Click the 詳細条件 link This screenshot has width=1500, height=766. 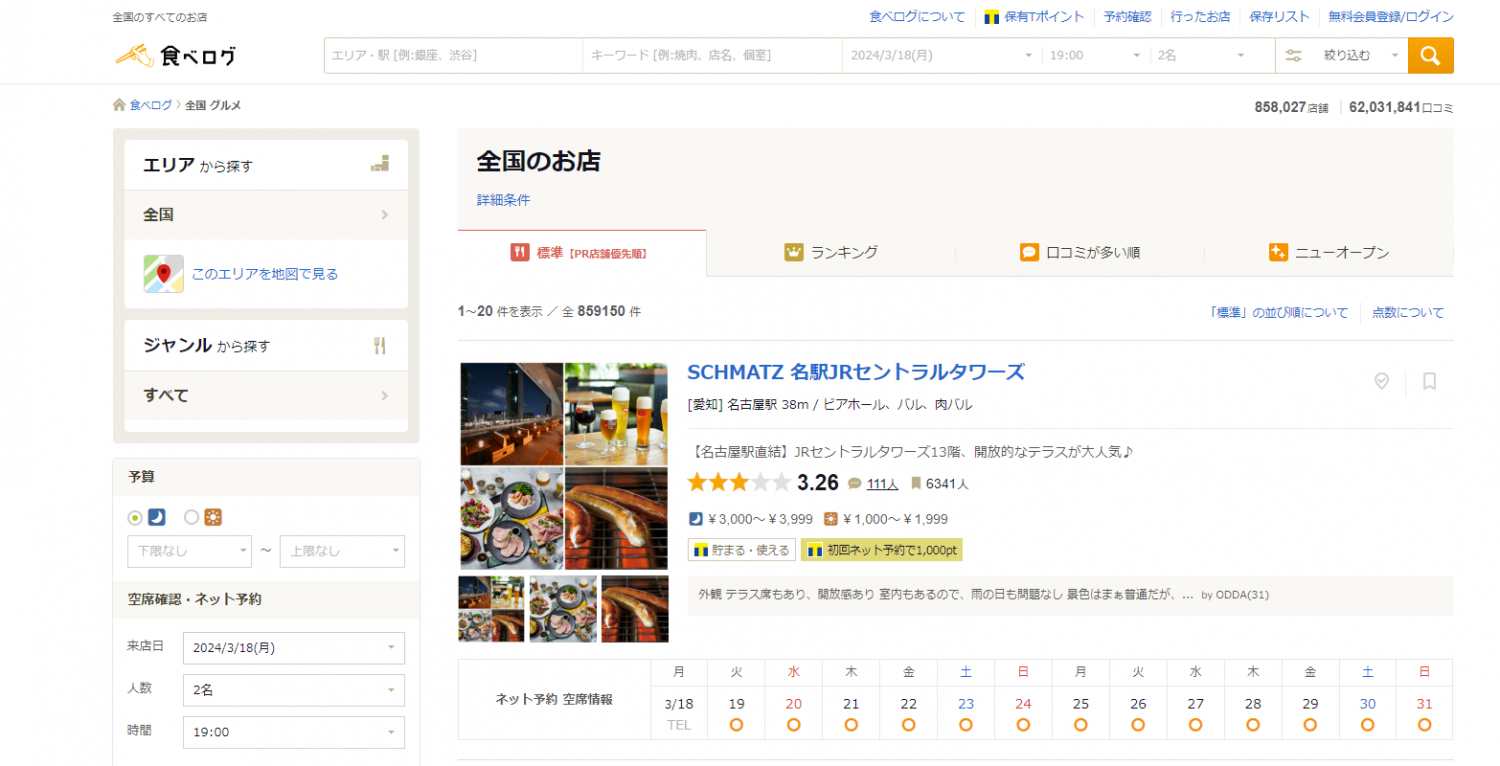(x=504, y=200)
